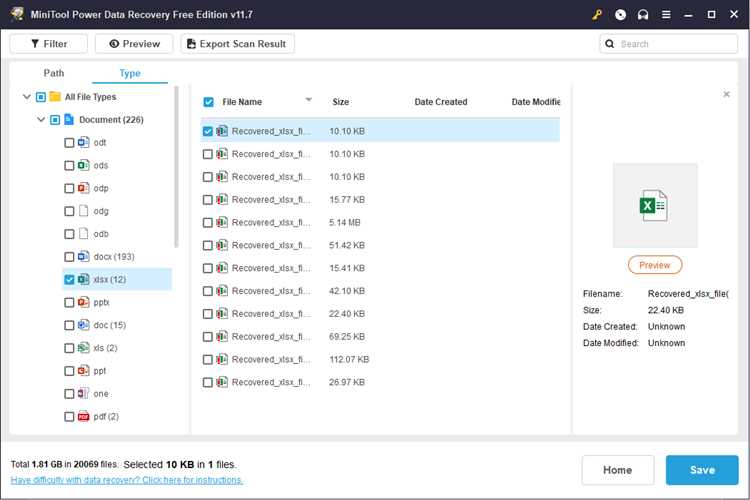Screen dimensions: 750x500
Task: Click Excel icon of the 112.07 KB file
Action: point(222,359)
